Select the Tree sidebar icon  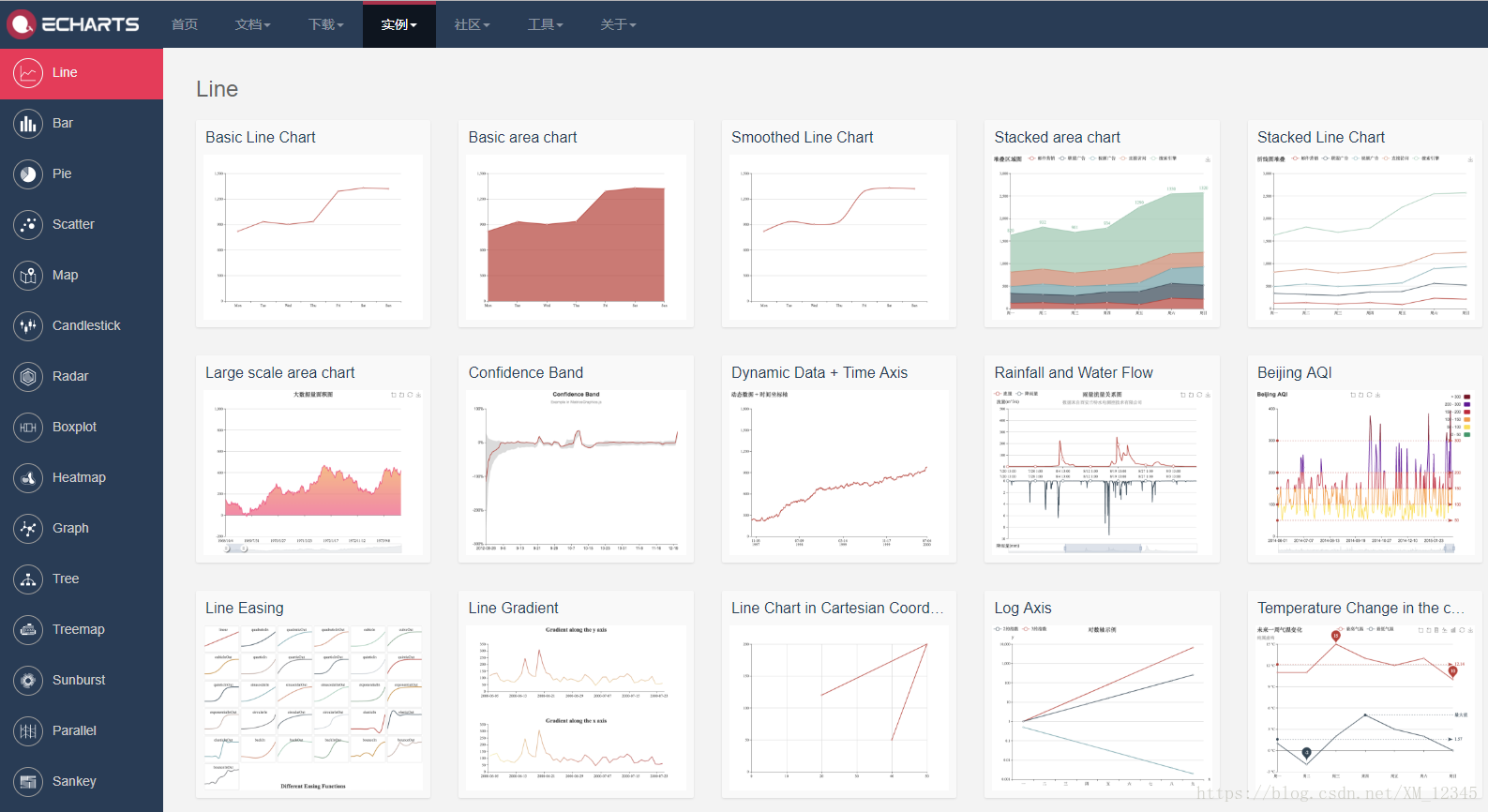click(28, 579)
